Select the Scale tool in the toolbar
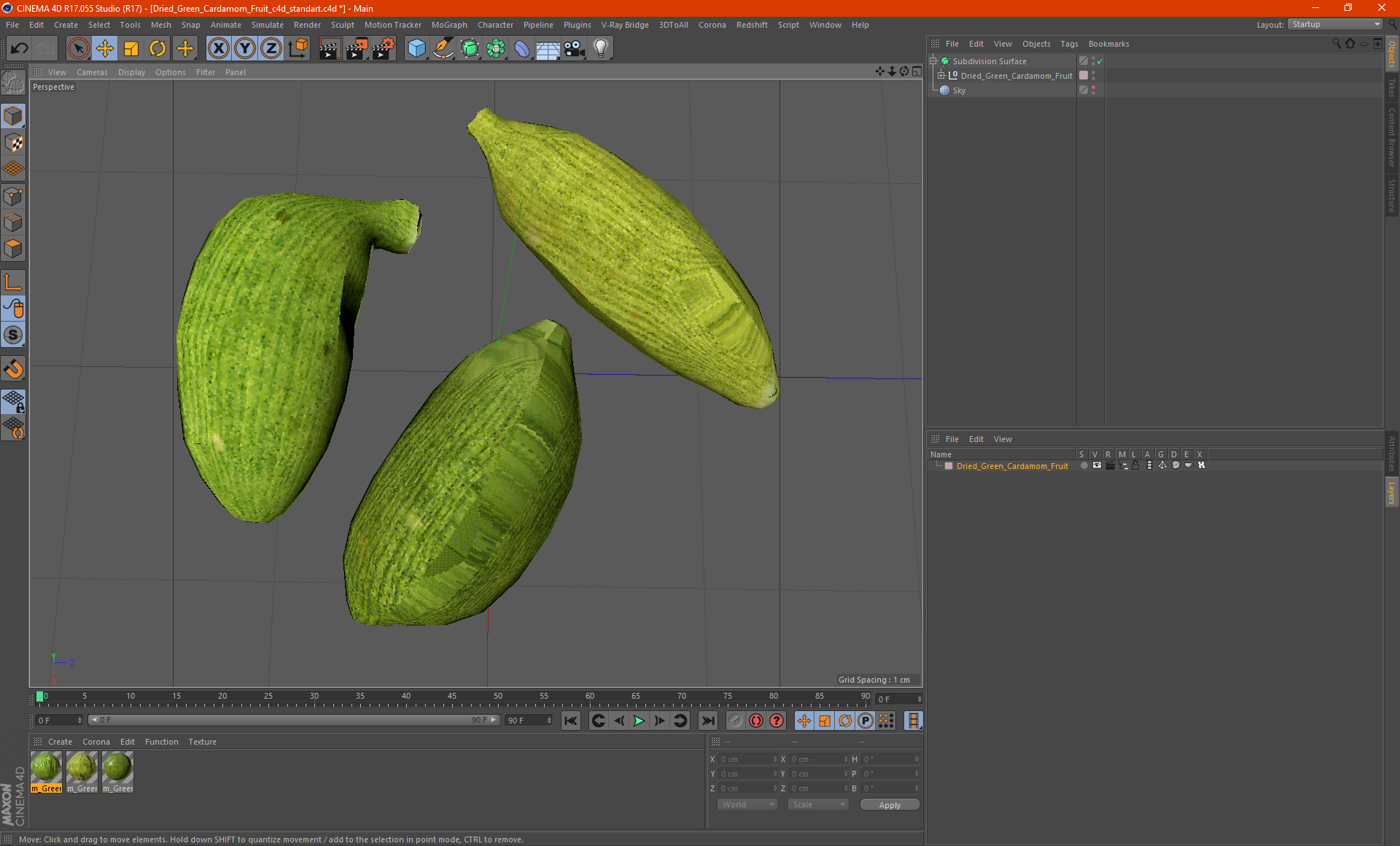The width and height of the screenshot is (1400, 846). (131, 49)
